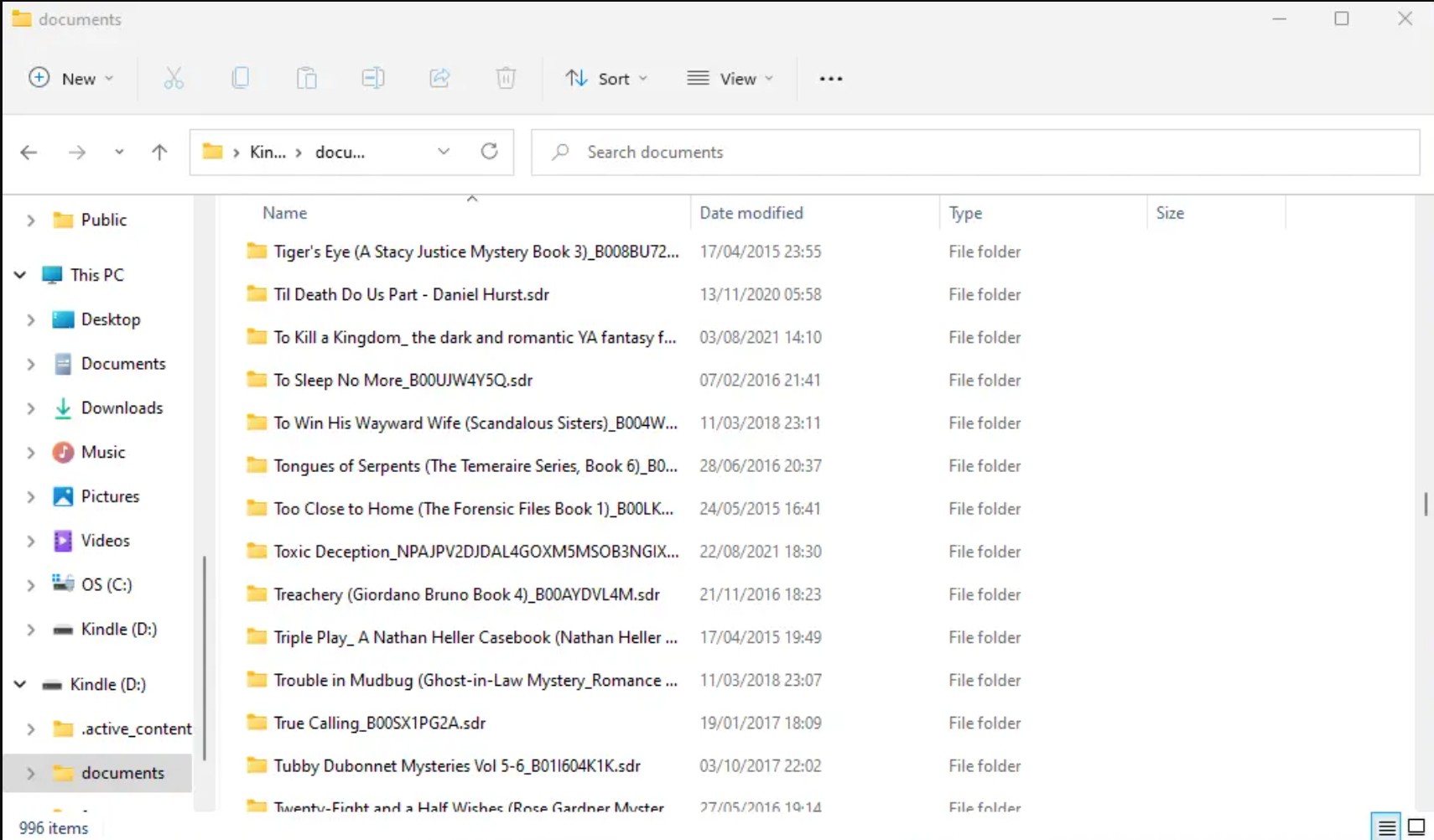Switch to large thumbnails view in status bar

1416,827
